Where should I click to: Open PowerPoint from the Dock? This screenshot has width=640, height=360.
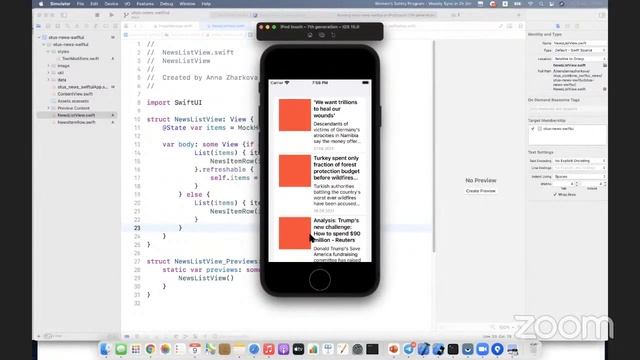pyautogui.click(x=393, y=349)
